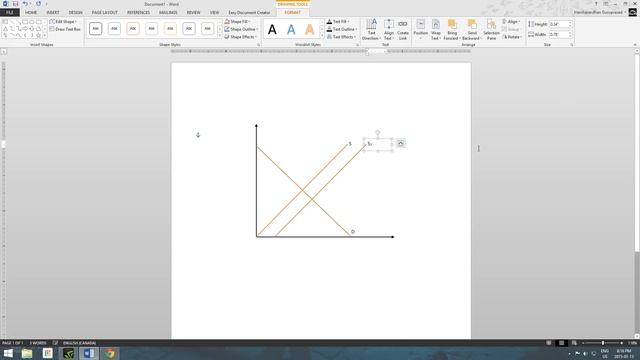
Task: Pick the triangle shape in Insert Shapes gallery
Action: pyautogui.click(x=5, y=29)
